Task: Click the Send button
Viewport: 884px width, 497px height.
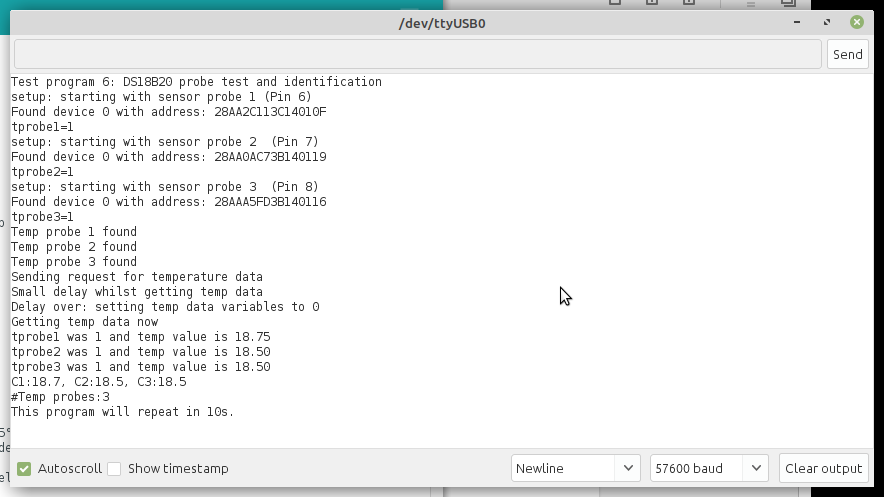Action: 847,54
